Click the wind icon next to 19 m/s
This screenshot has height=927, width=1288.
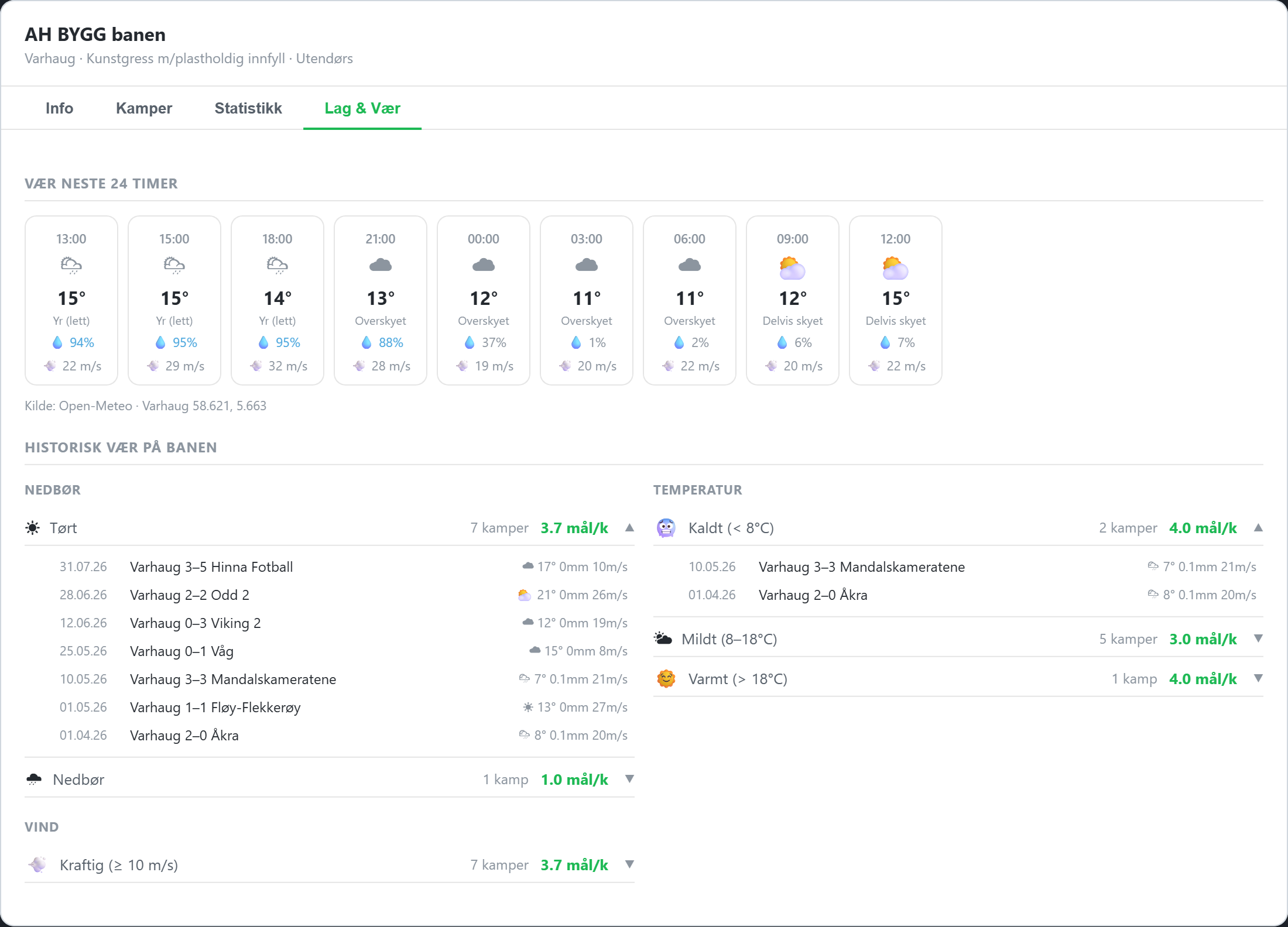[462, 366]
